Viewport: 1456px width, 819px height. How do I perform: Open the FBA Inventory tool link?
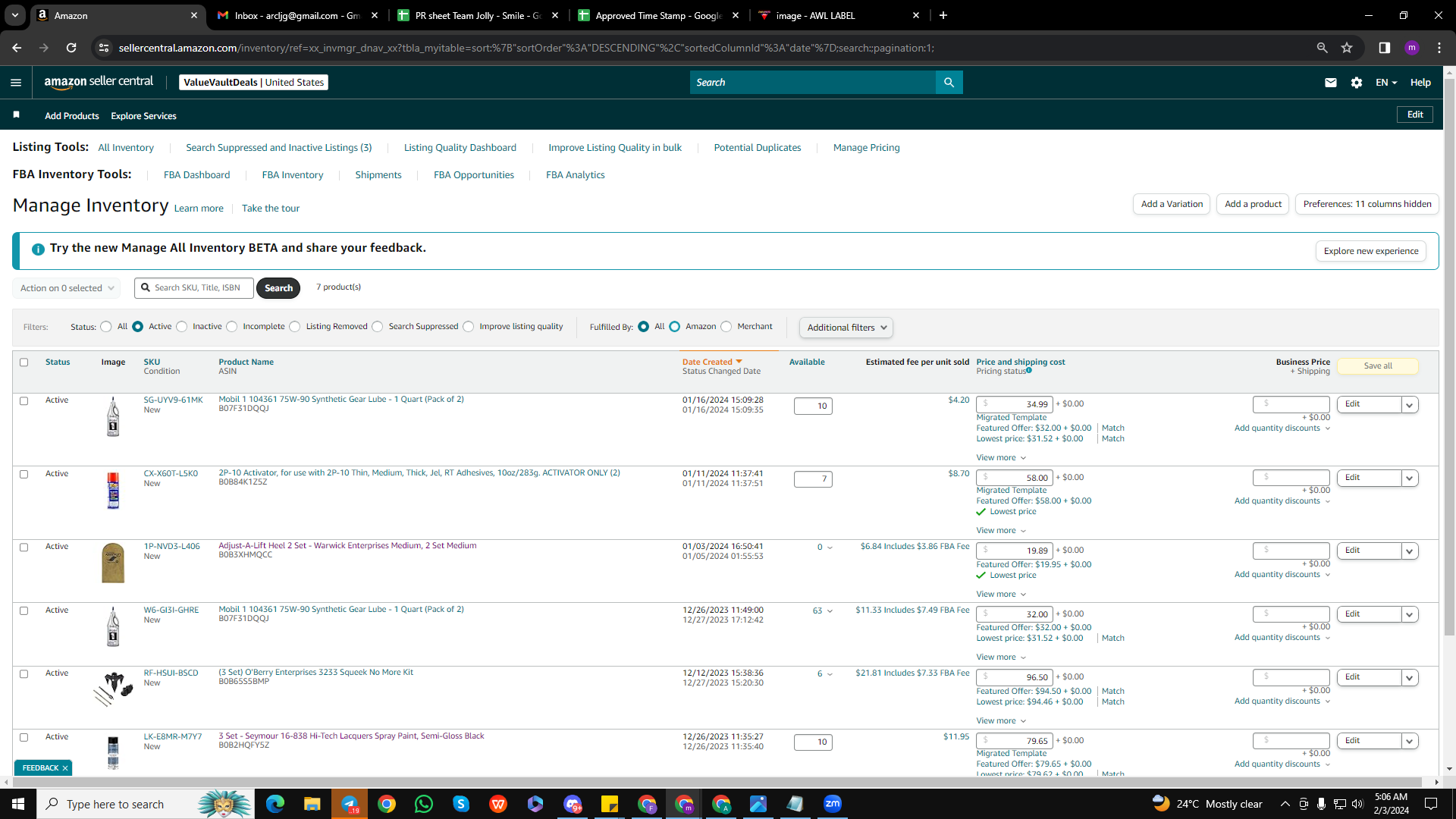pos(293,175)
